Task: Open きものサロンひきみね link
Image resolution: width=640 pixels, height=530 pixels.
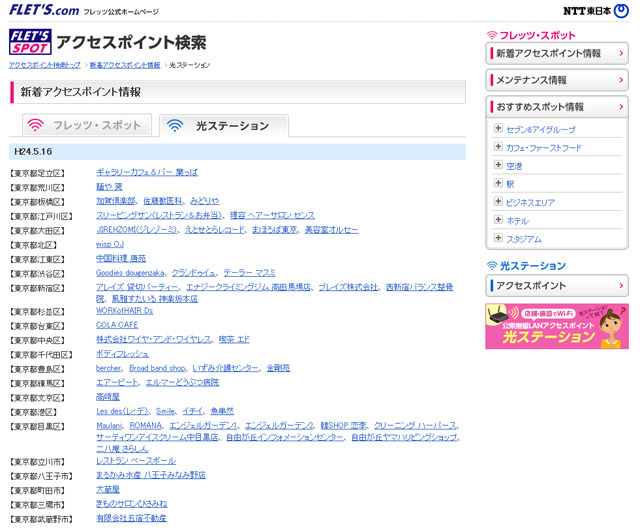Action: tap(131, 504)
